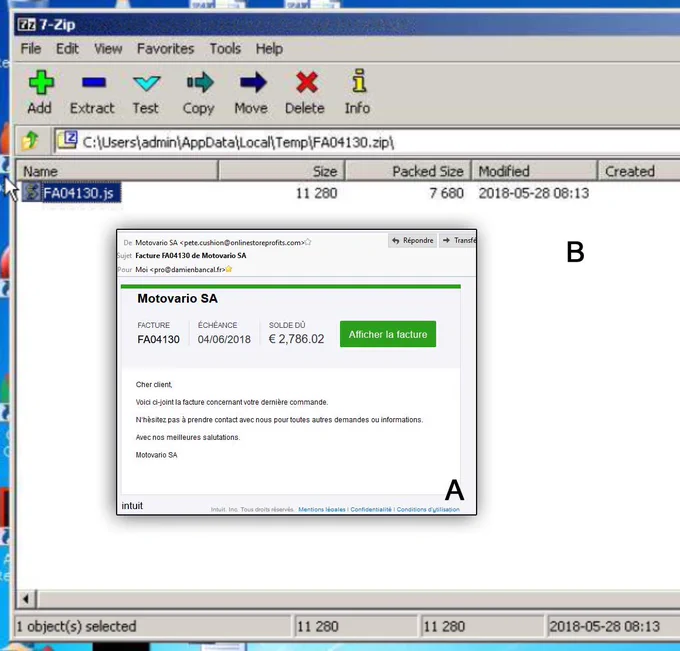Select the Copy toolbar icon

(x=199, y=82)
